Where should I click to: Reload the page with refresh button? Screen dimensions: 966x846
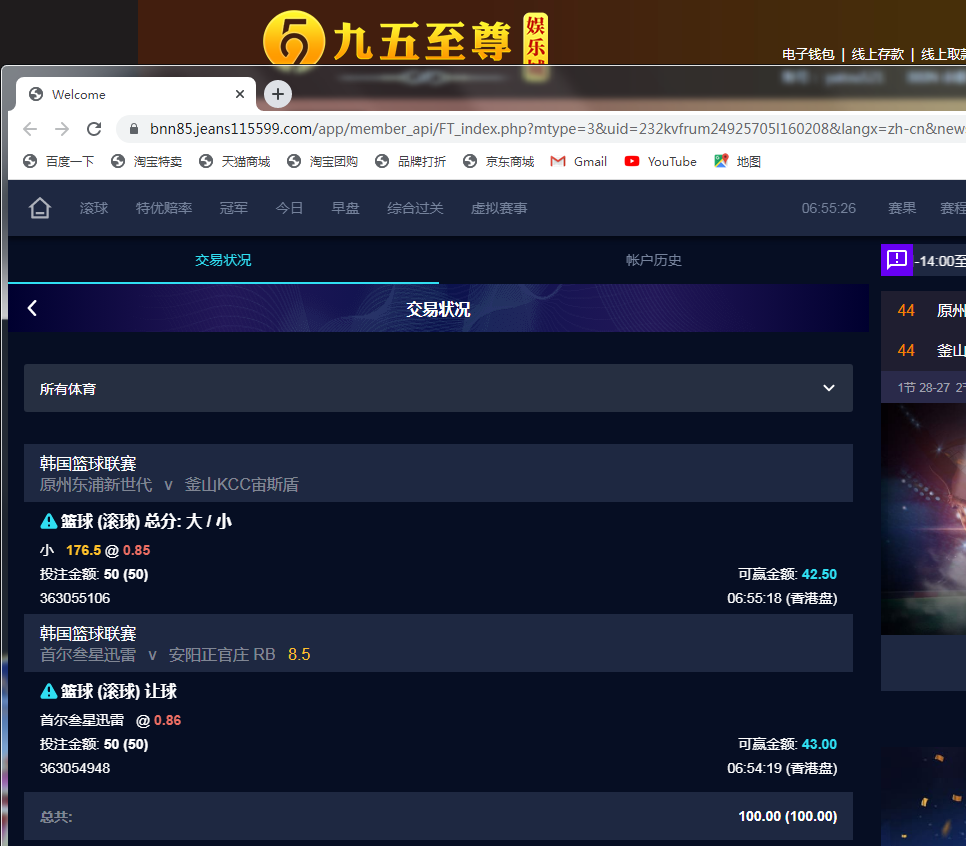click(94, 129)
